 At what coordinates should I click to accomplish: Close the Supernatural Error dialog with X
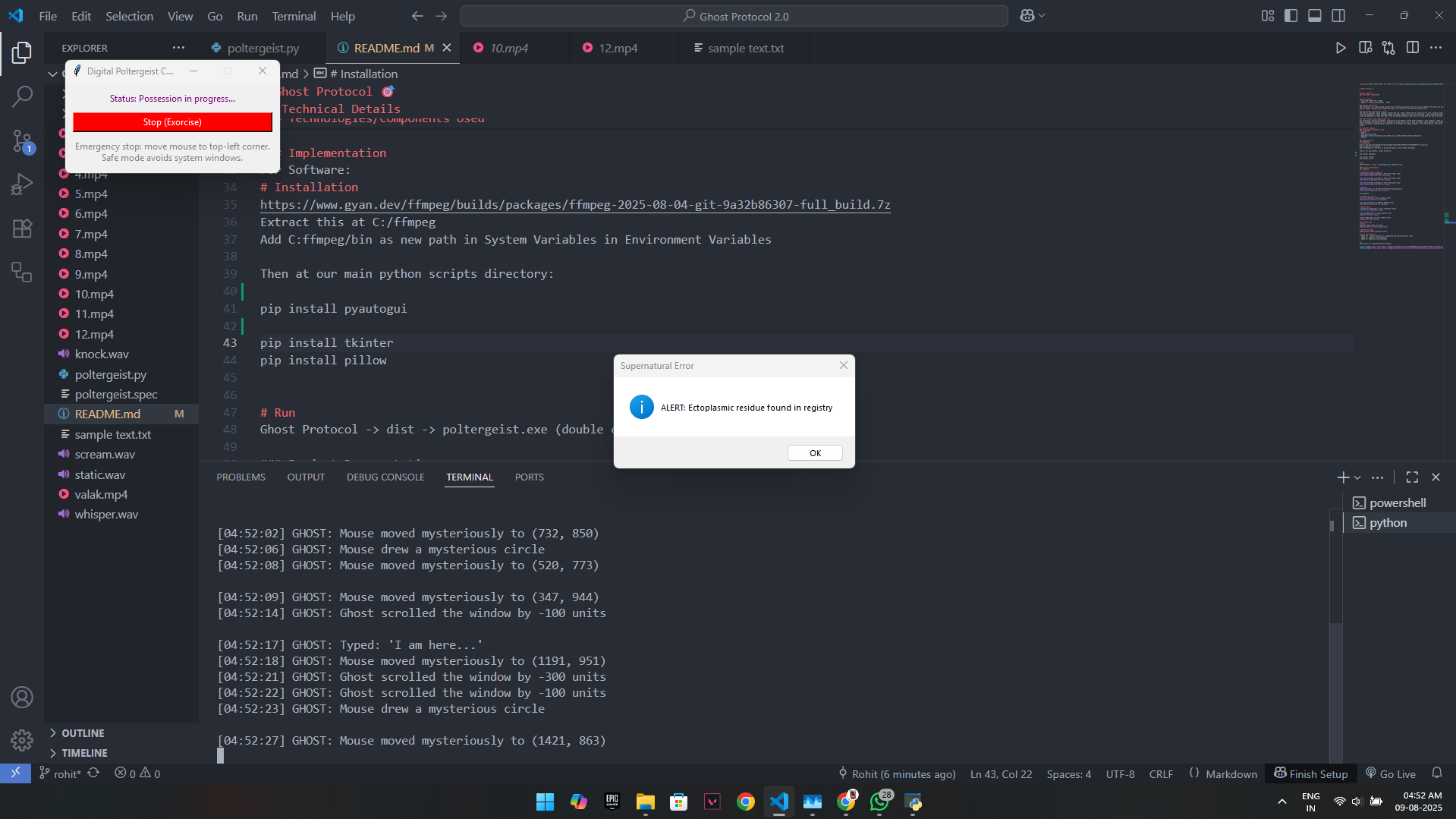click(843, 365)
